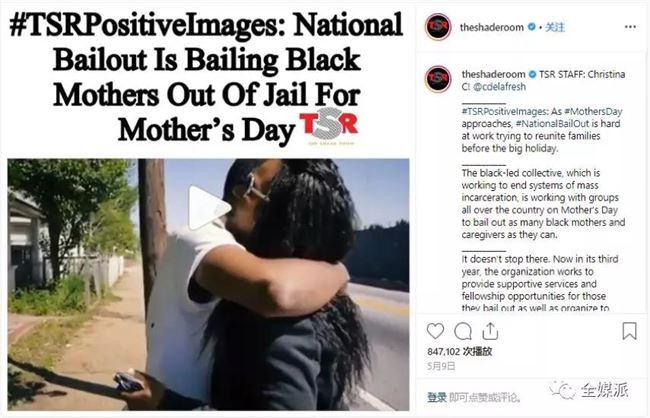Save the post with the bookmark icon
650x418 pixels.
[629, 331]
